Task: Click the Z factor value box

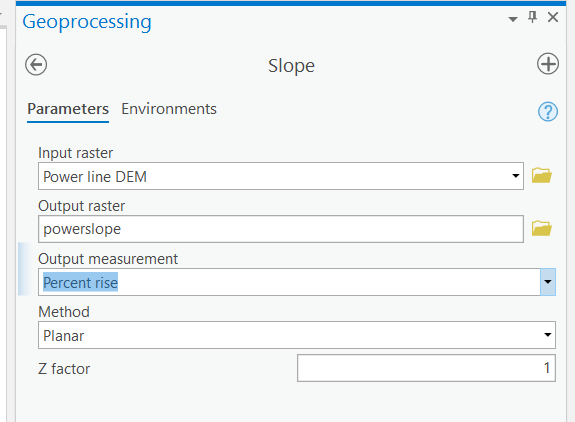Action: click(426, 368)
